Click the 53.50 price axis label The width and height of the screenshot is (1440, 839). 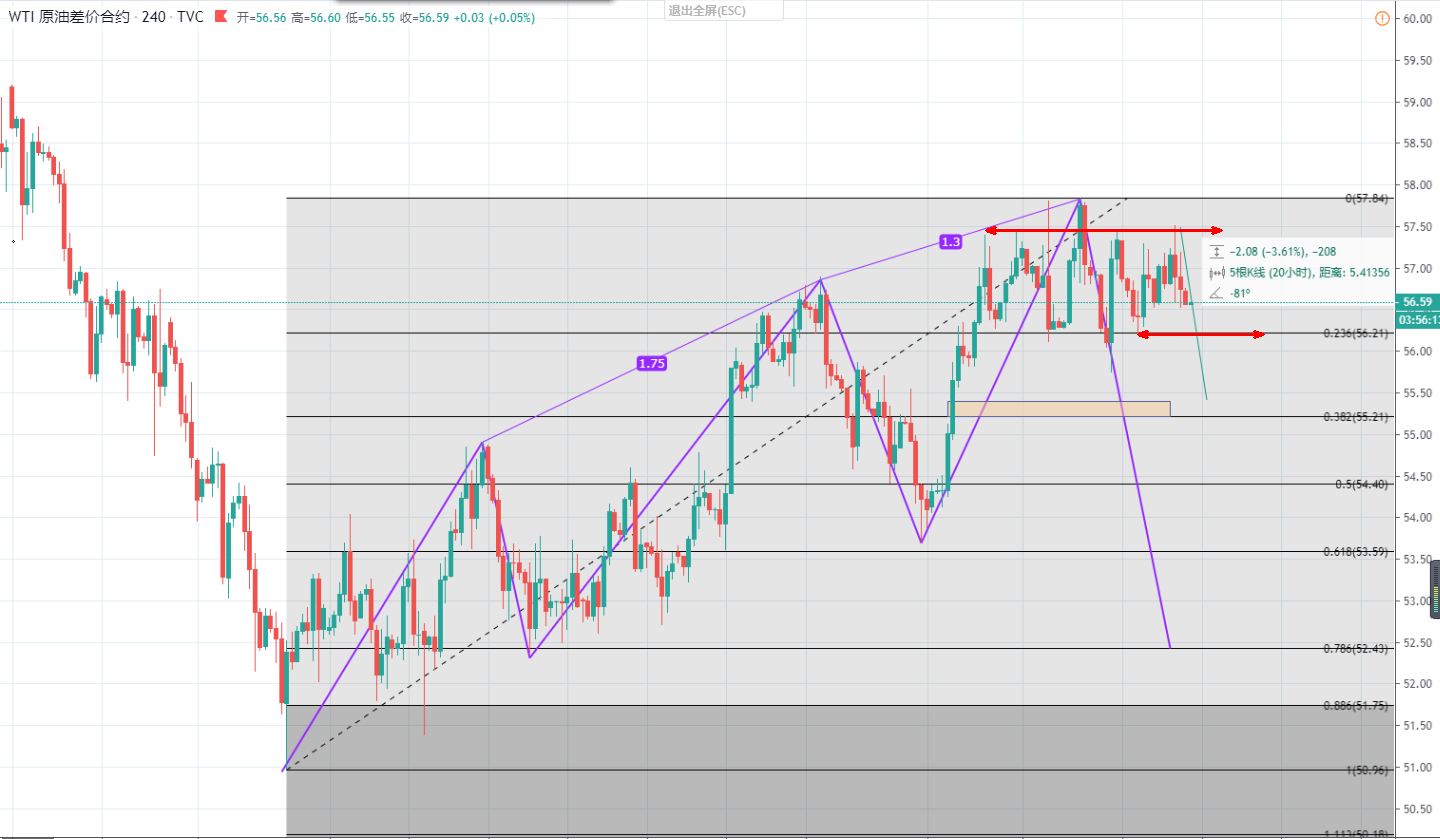[1417, 560]
